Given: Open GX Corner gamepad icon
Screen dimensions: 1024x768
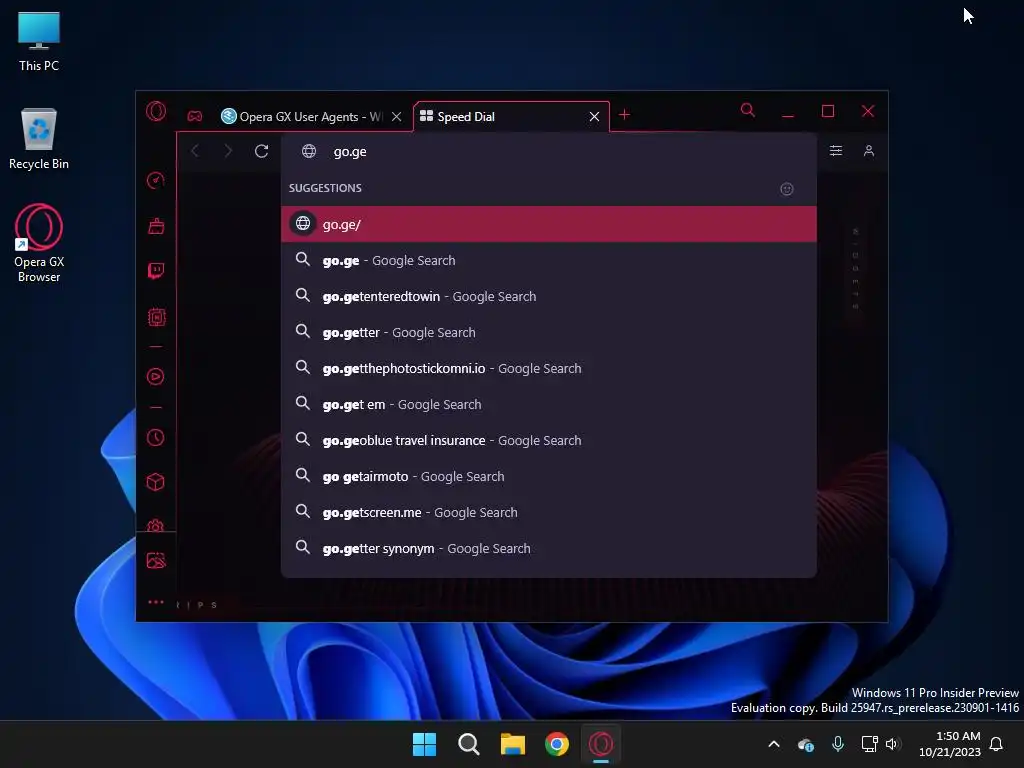Looking at the screenshot, I should (x=195, y=116).
